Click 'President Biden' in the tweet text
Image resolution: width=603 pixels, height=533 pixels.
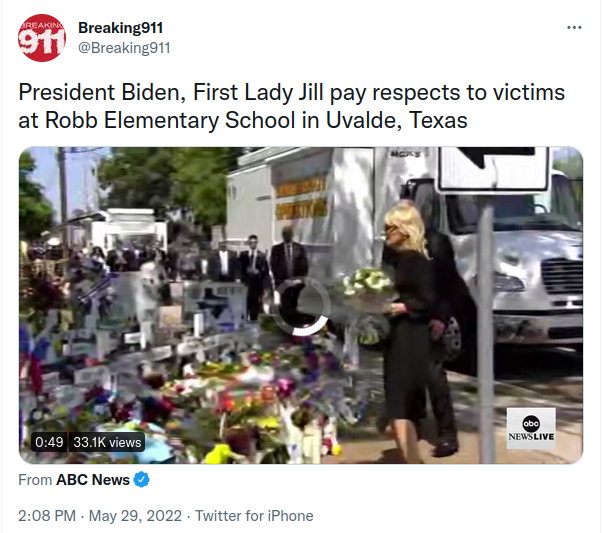(x=99, y=92)
